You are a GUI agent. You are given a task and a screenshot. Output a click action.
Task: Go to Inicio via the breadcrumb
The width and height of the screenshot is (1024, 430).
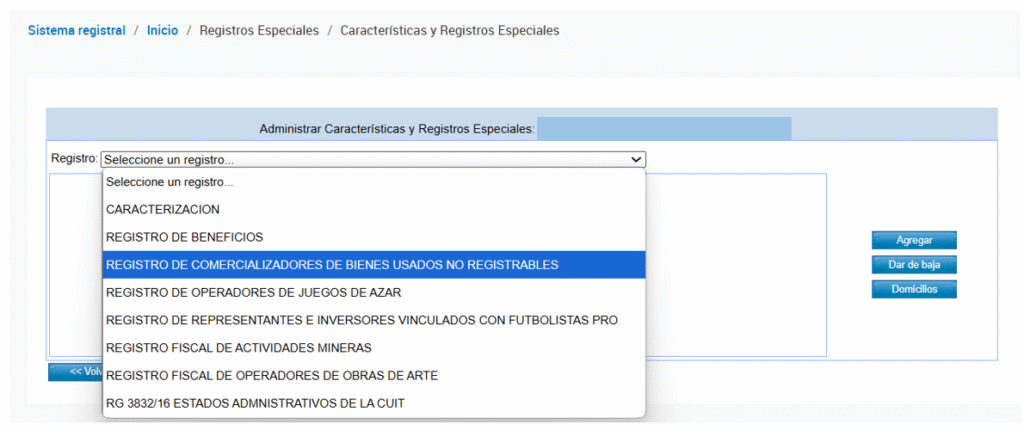tap(162, 31)
